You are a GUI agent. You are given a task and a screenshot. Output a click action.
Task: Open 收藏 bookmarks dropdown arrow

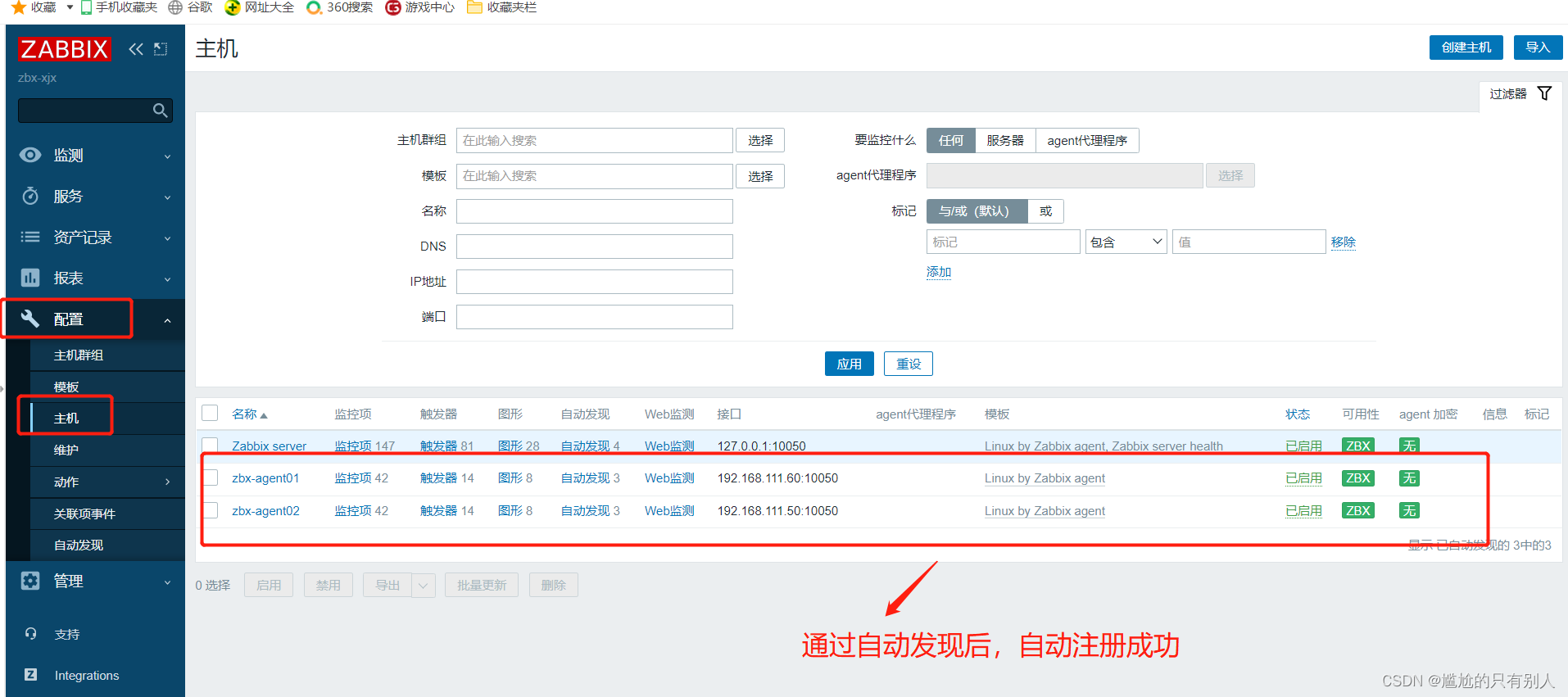[x=70, y=7]
